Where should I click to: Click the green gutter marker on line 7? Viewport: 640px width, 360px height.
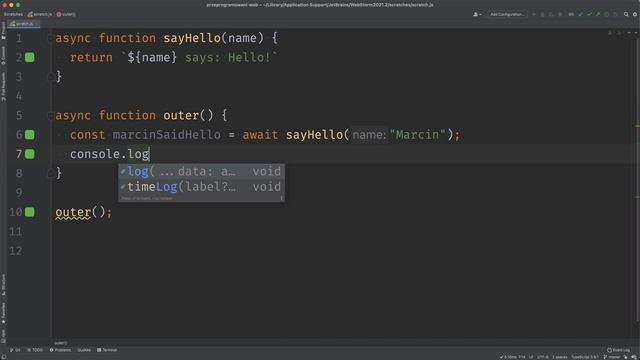click(x=30, y=154)
